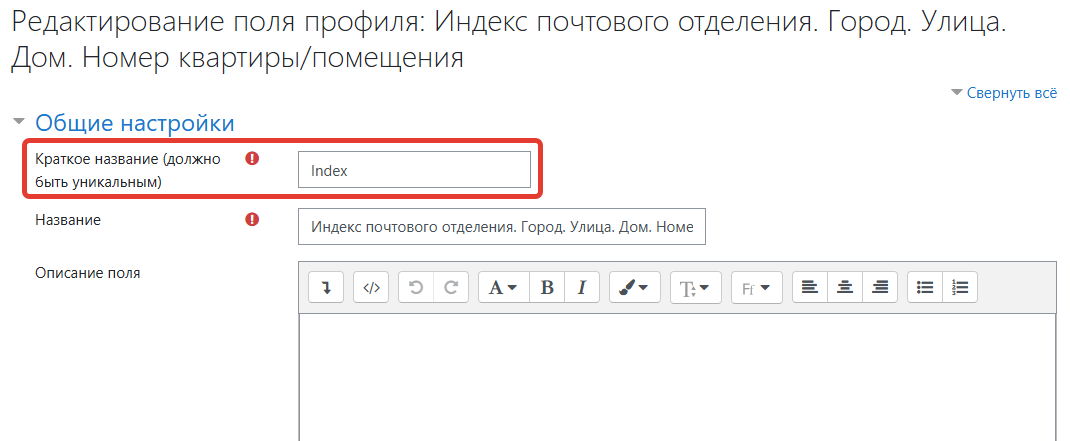
Task: Click the short name field containing Index
Action: click(x=414, y=169)
